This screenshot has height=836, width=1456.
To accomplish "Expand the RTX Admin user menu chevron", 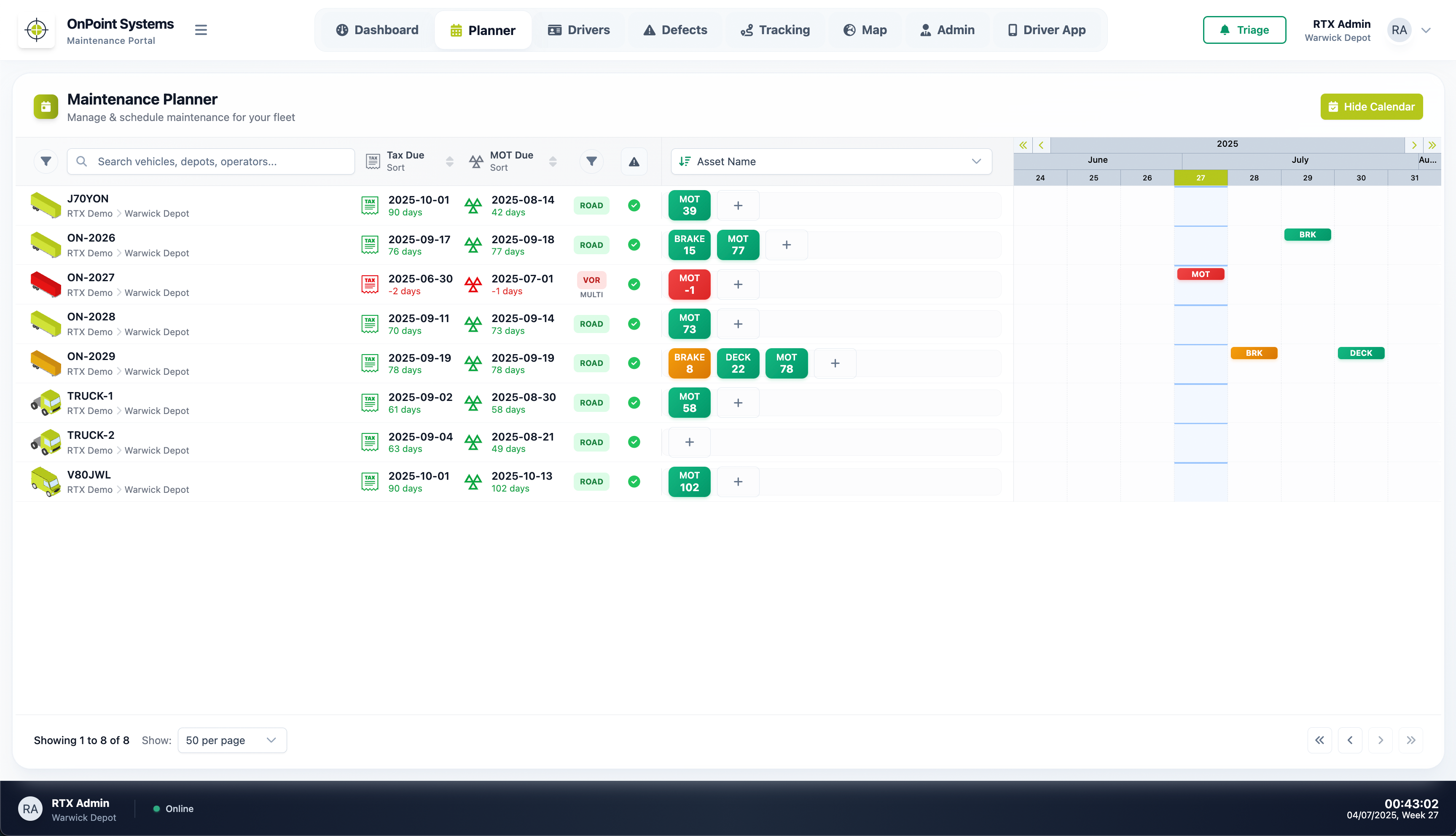I will tap(1426, 30).
